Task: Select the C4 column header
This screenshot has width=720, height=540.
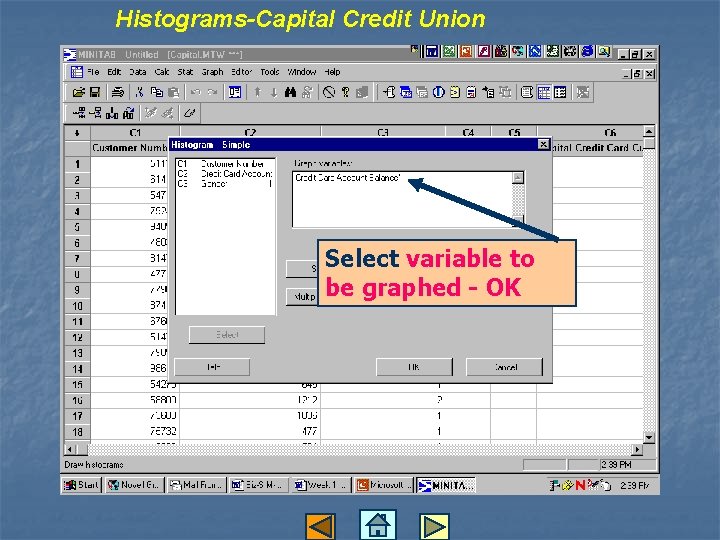Action: coord(468,133)
